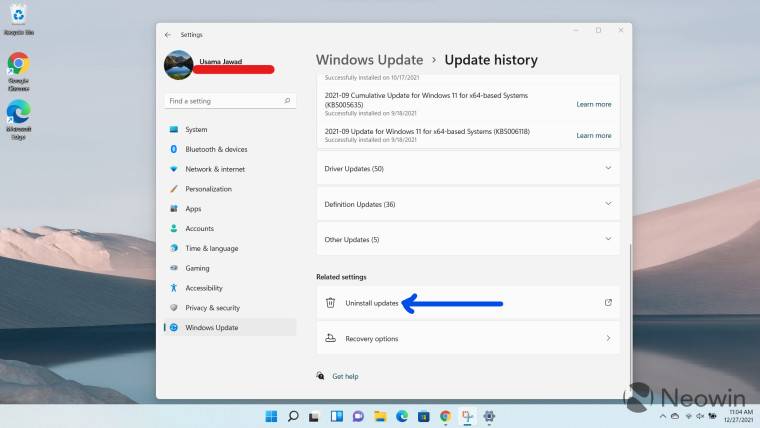This screenshot has height=428, width=760.
Task: Click the taskbar search magnifier icon
Action: [x=293, y=415]
